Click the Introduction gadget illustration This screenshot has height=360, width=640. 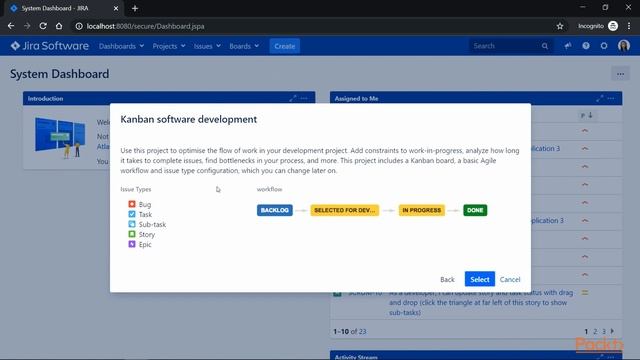pyautogui.click(x=60, y=138)
